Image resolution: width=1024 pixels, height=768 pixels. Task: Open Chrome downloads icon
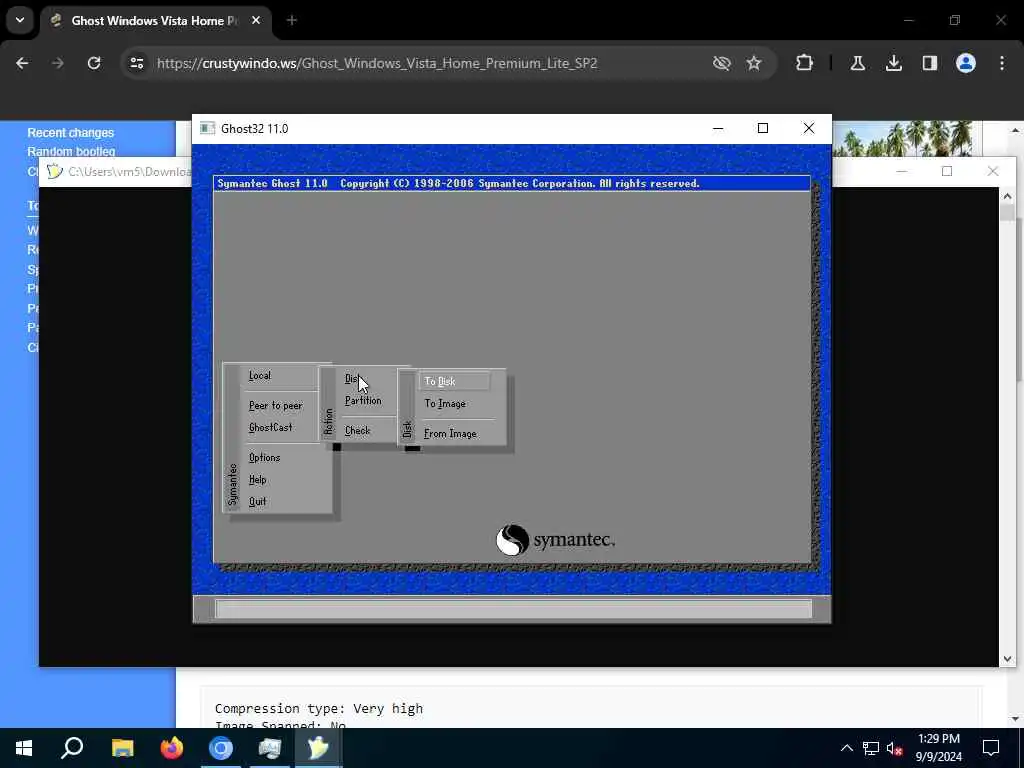coord(893,63)
